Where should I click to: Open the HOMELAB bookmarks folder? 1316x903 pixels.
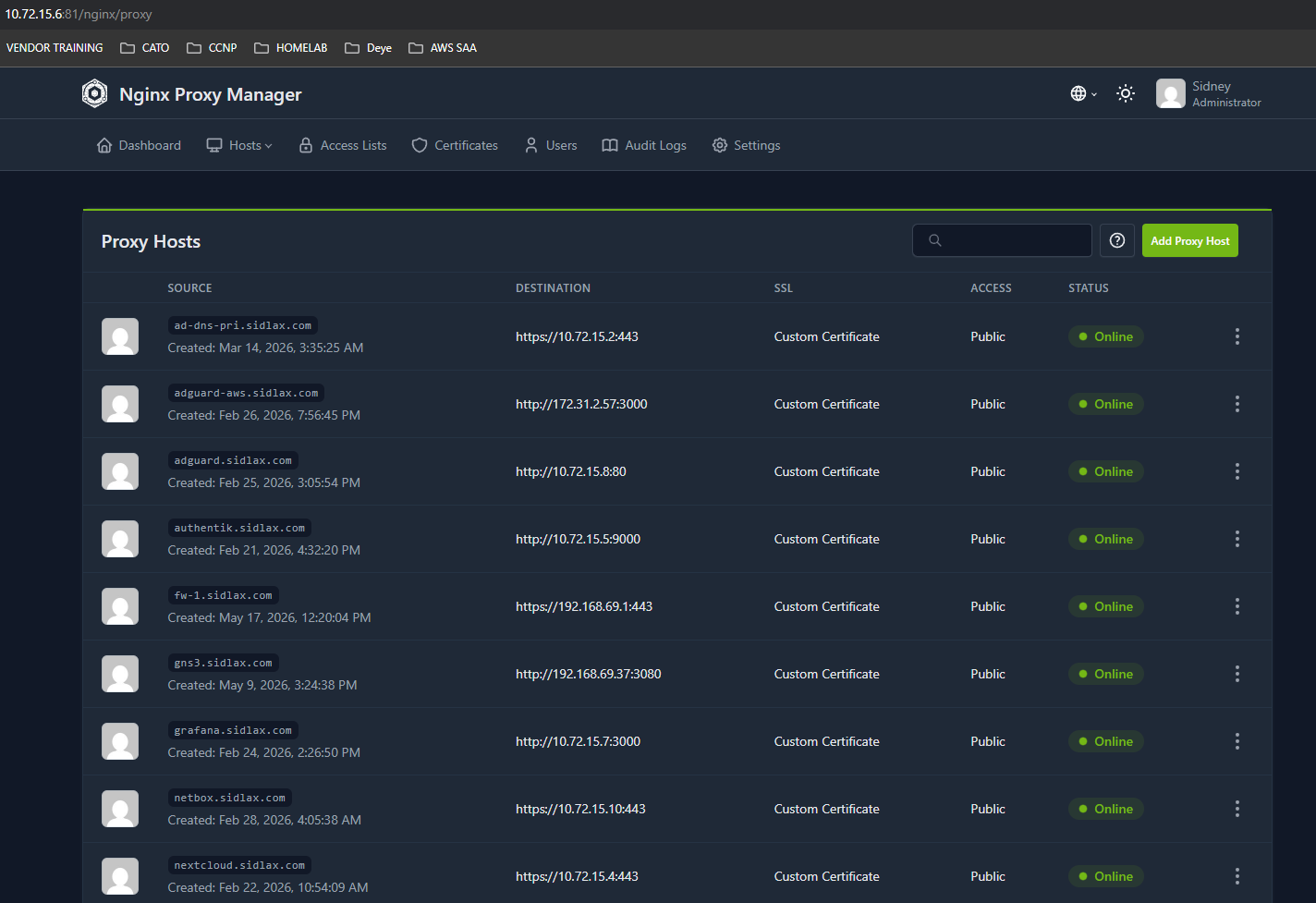291,48
